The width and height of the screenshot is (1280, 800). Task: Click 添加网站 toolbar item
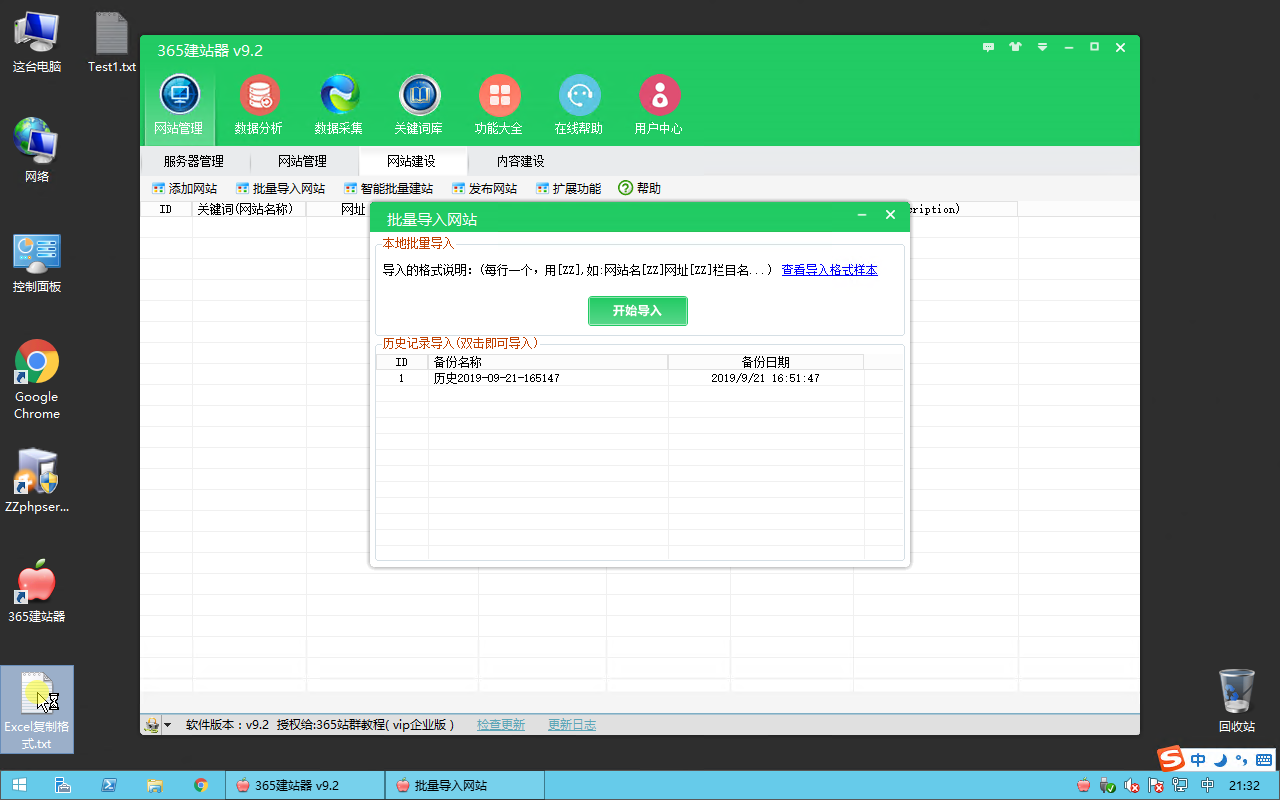184,188
